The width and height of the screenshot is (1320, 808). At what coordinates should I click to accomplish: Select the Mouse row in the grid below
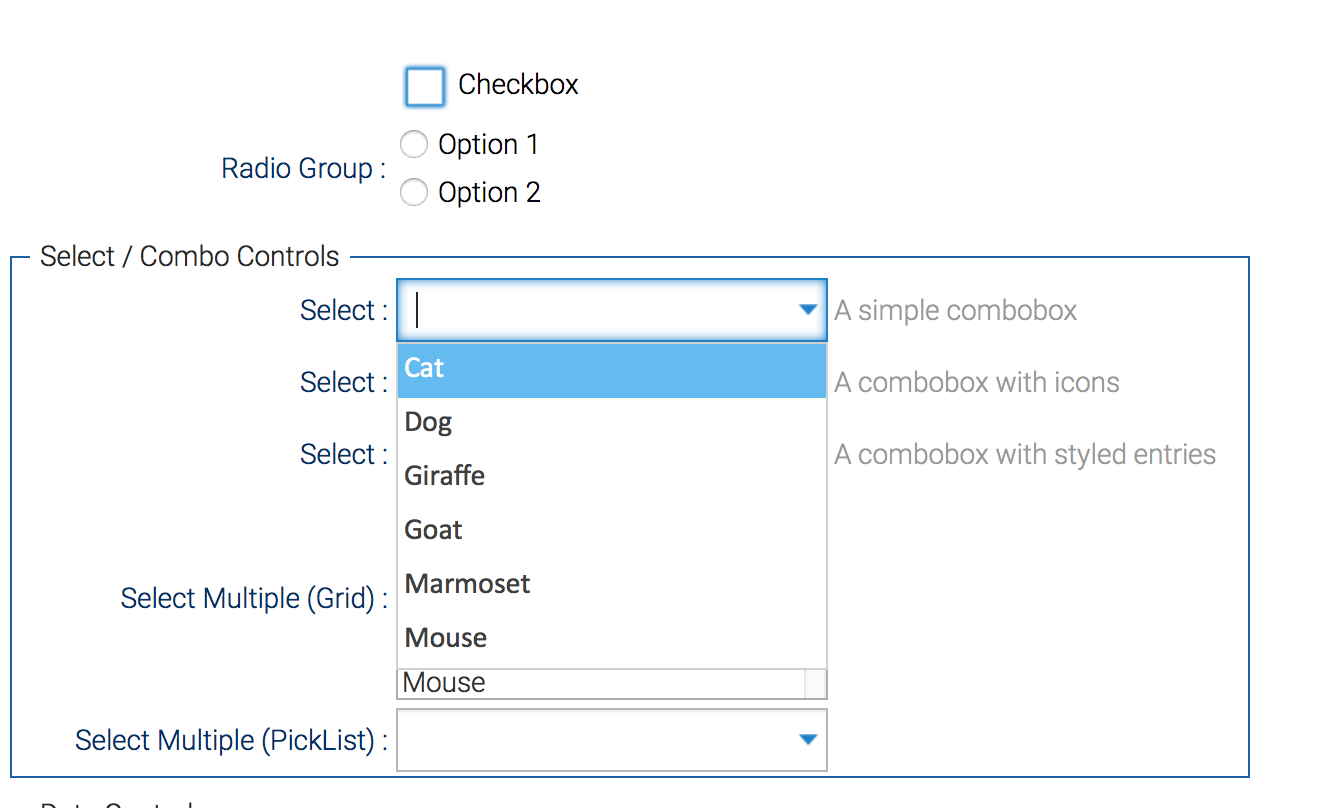601,683
